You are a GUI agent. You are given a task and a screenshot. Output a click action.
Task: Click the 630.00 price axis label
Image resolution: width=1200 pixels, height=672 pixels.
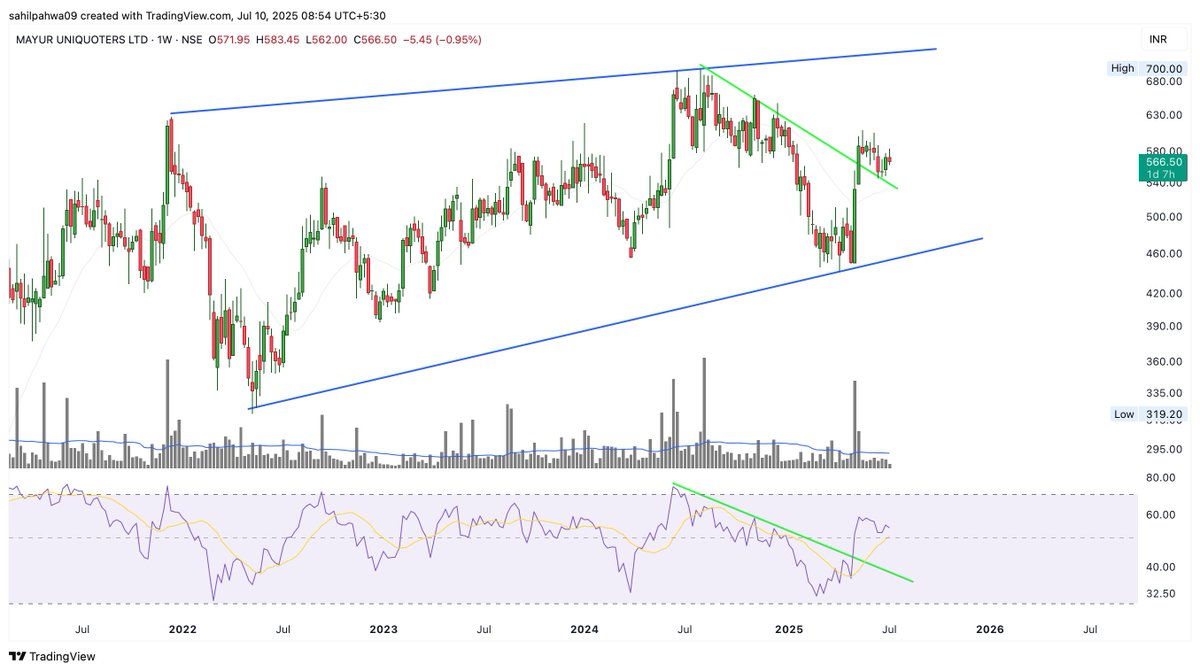1164,116
